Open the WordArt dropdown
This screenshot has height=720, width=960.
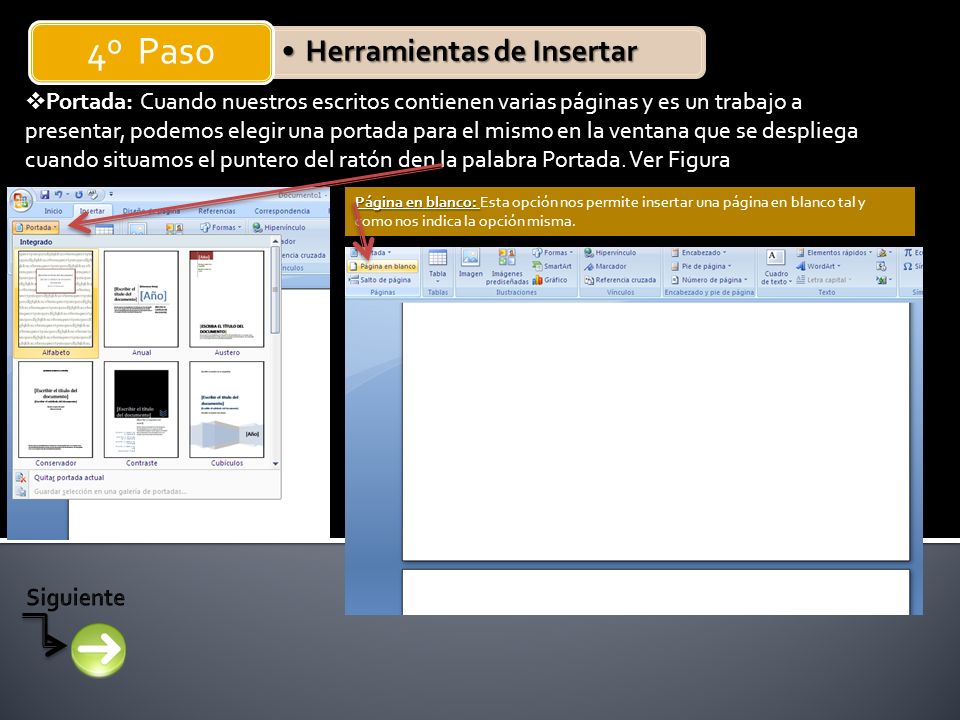(819, 266)
